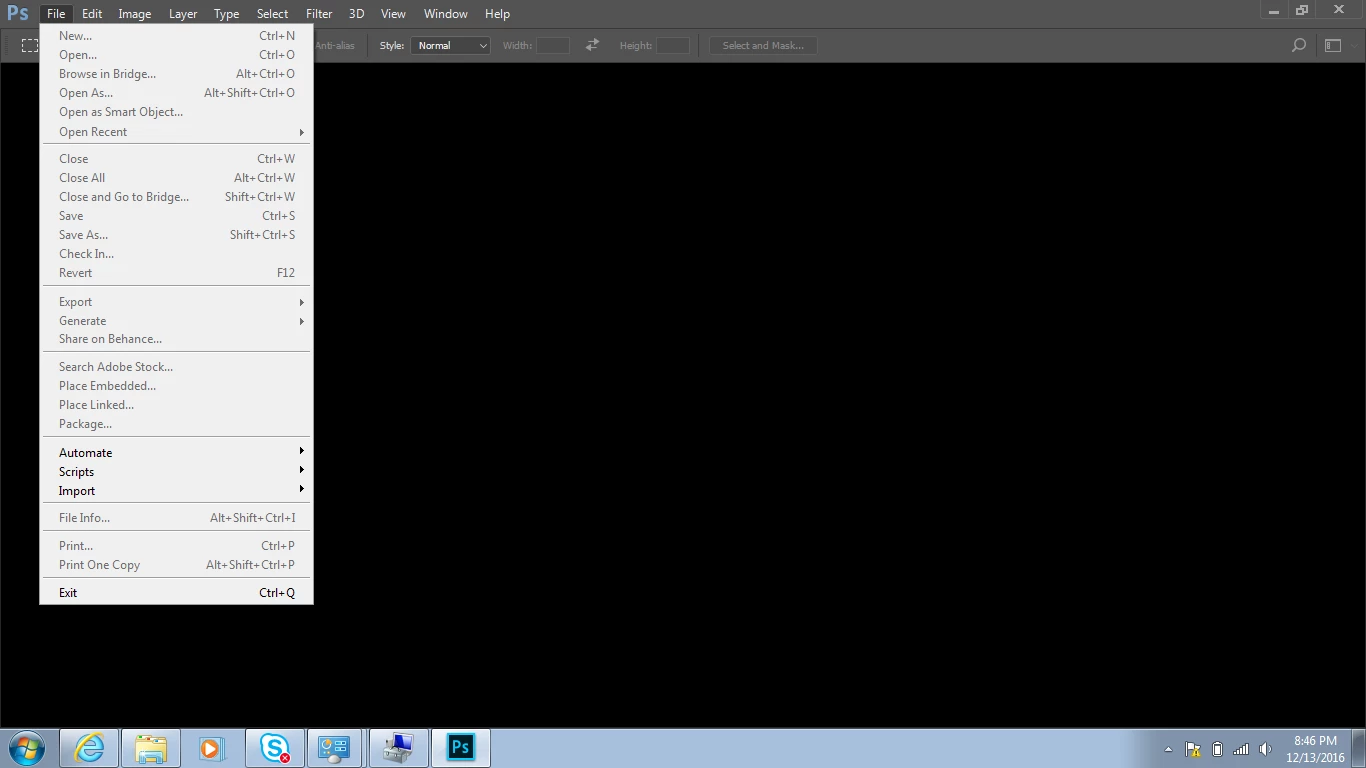
Task: Open the Control Panel taskbar icon
Action: tap(335, 748)
